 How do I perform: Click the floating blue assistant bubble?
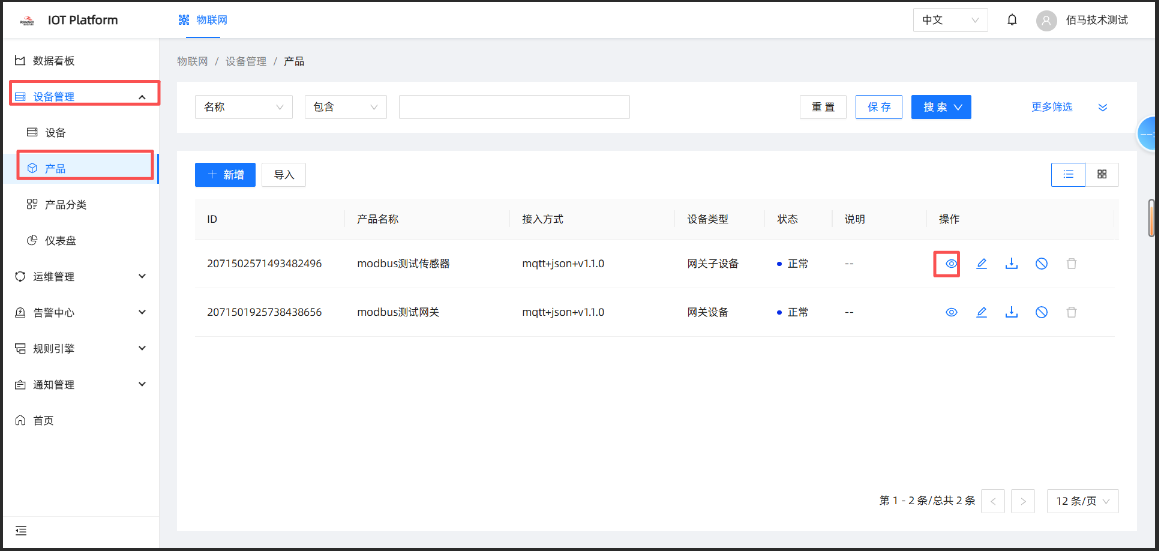coord(1147,134)
